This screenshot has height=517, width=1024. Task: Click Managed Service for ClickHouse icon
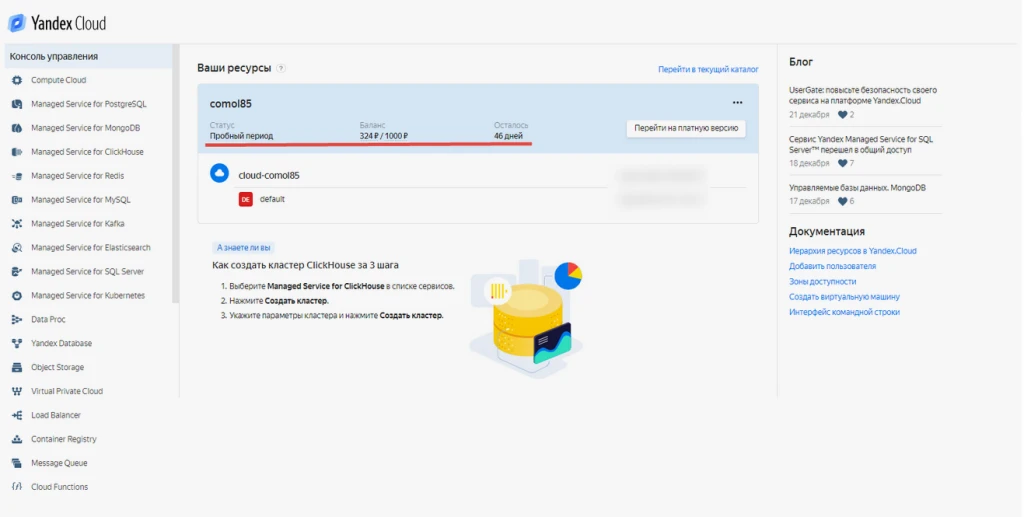coord(17,152)
